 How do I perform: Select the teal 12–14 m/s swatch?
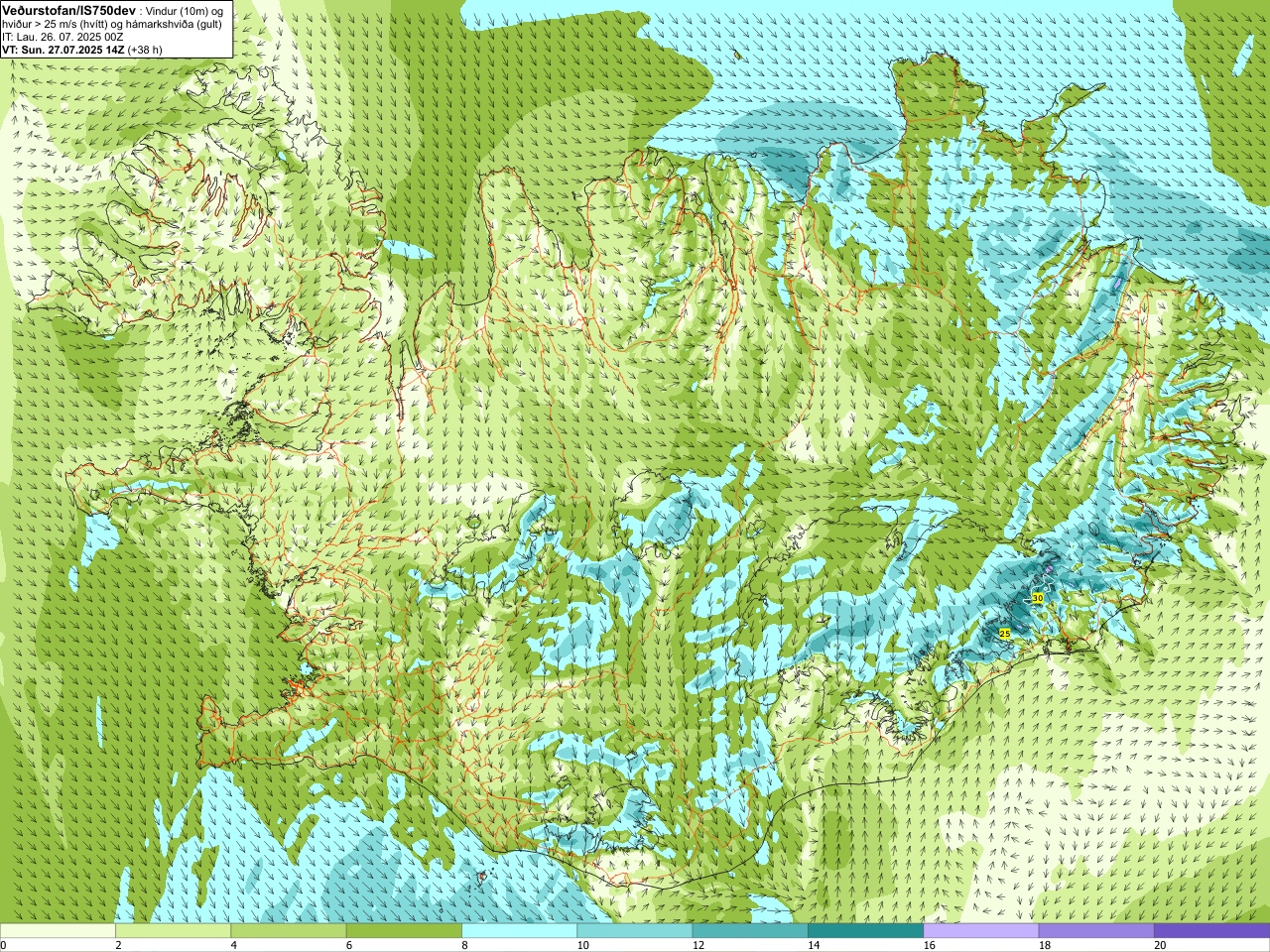tap(750, 931)
